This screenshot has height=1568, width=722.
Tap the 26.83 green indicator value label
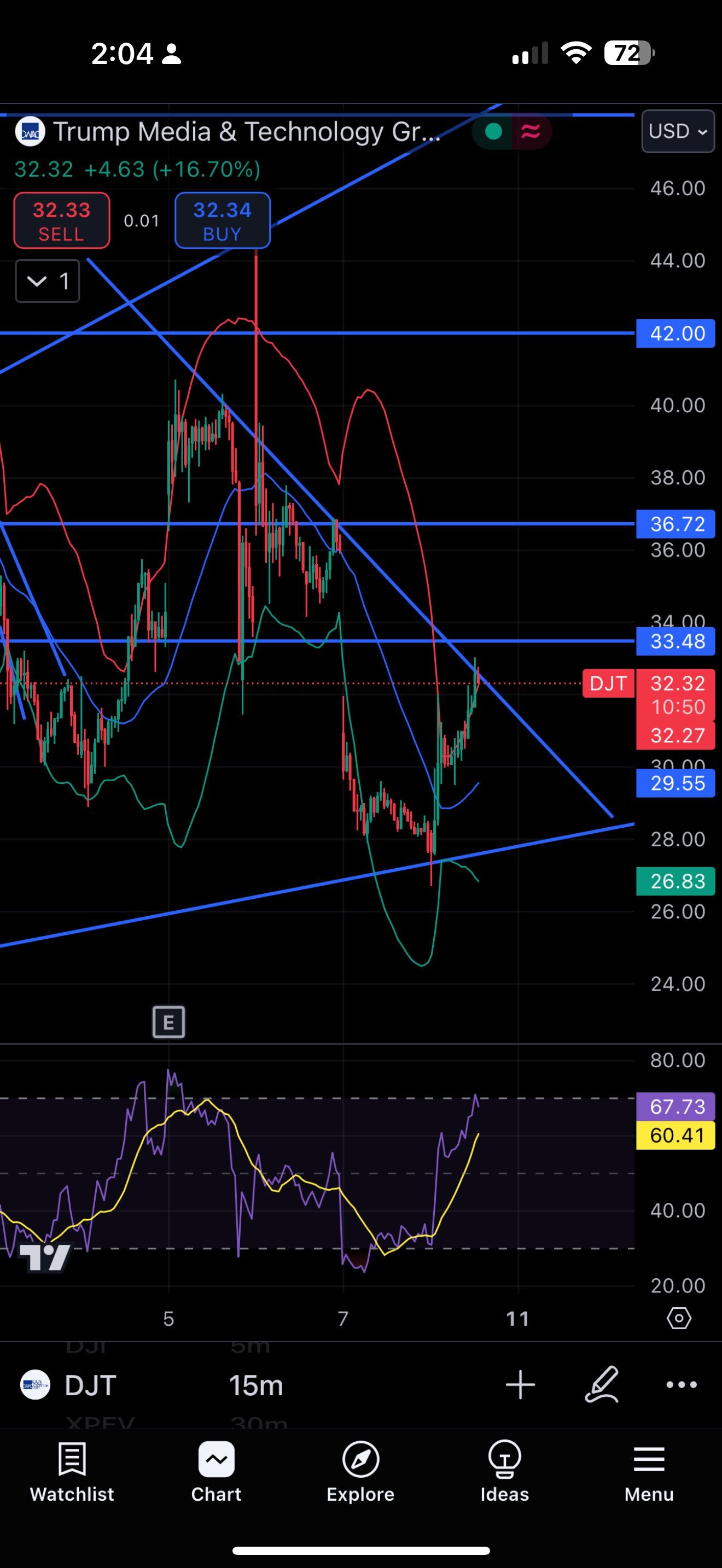click(675, 881)
